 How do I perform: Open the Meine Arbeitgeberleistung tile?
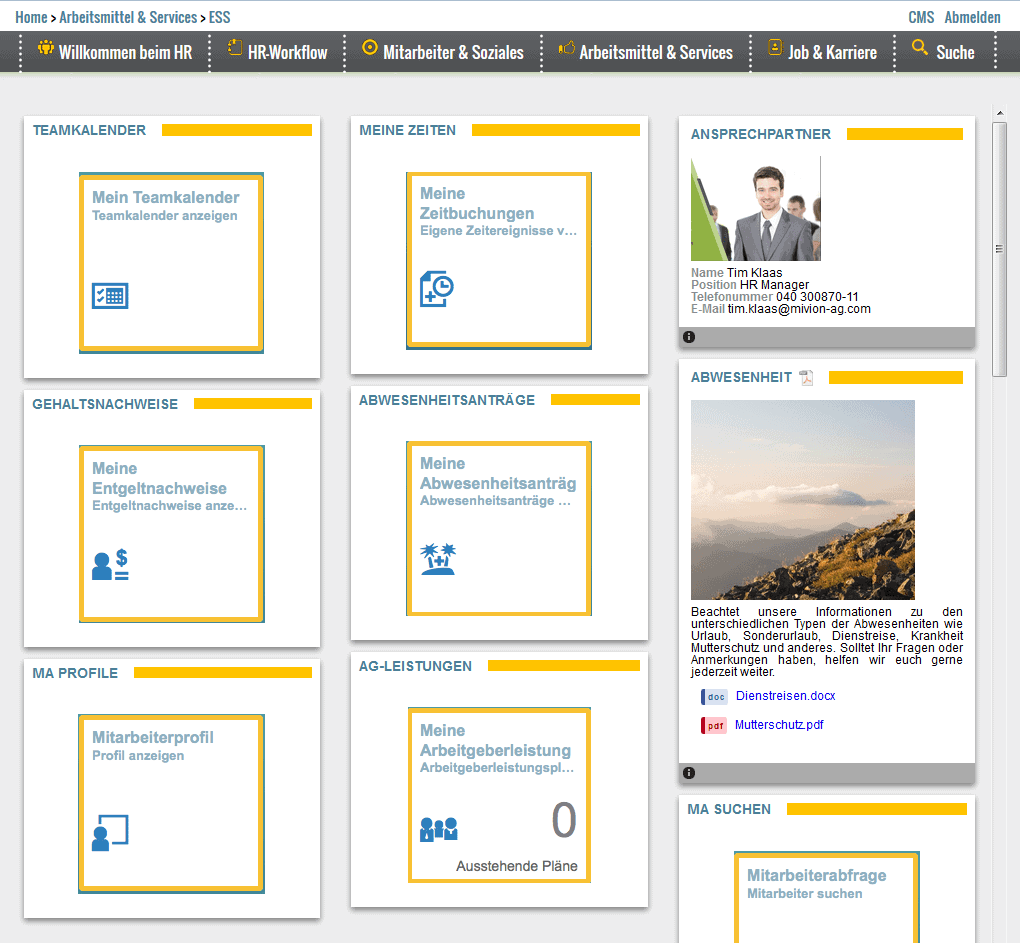tap(499, 795)
